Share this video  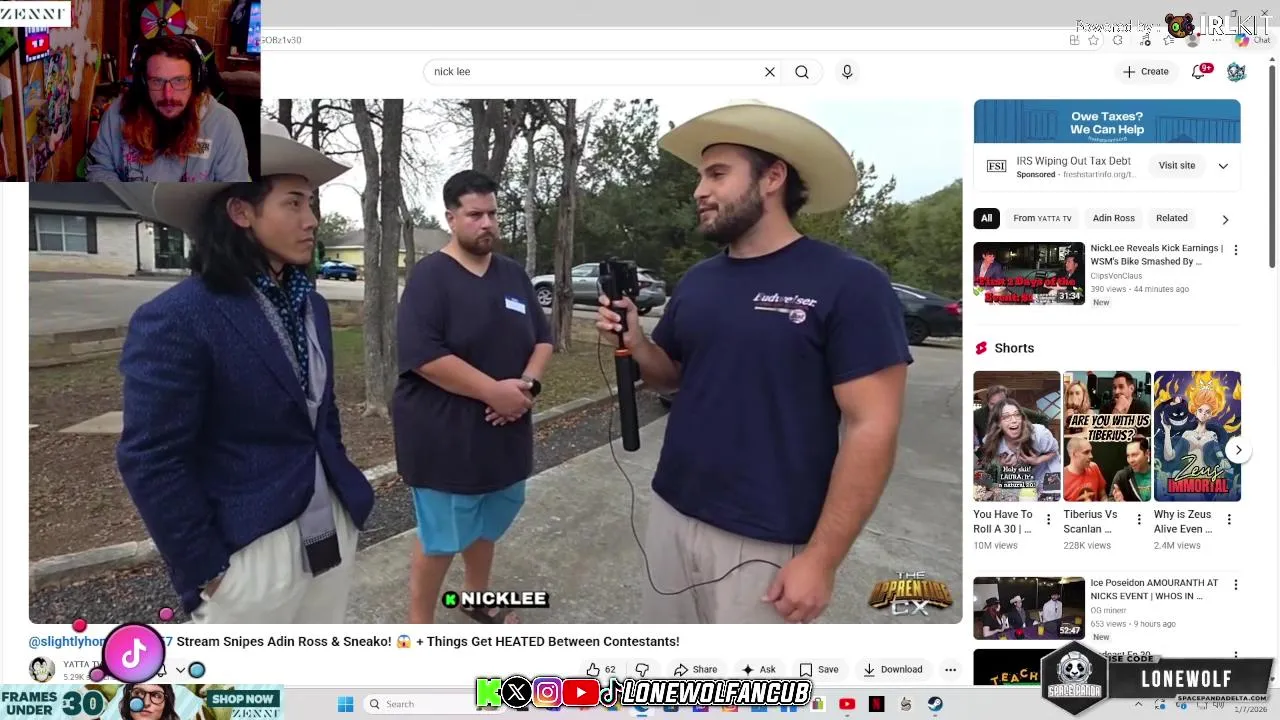[x=695, y=670]
